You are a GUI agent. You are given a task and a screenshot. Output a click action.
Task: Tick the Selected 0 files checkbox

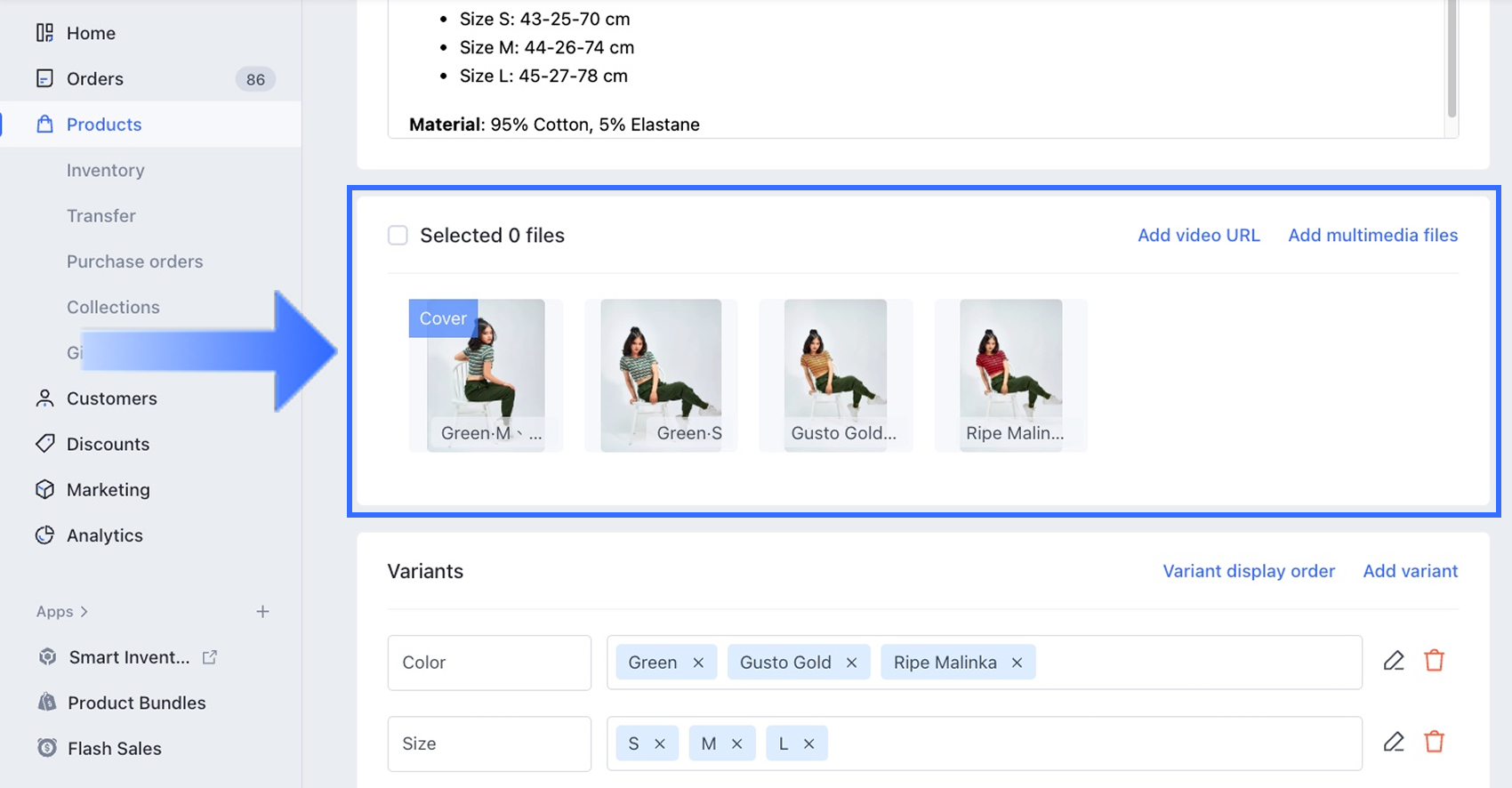tap(398, 235)
